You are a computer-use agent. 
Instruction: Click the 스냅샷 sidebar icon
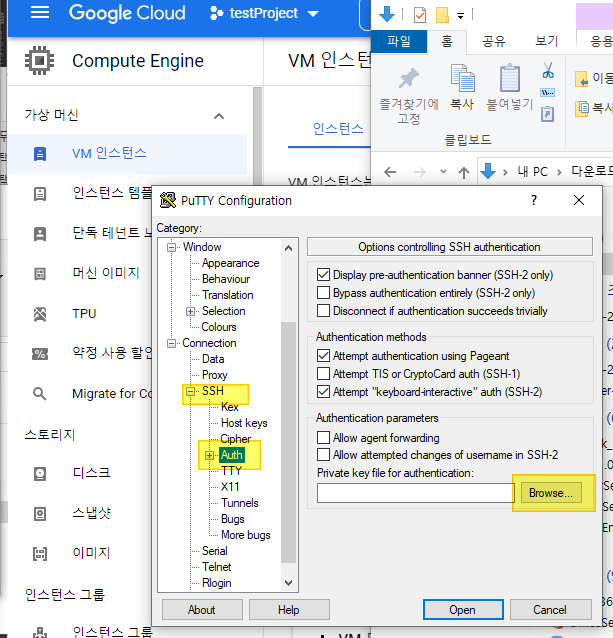pos(40,514)
